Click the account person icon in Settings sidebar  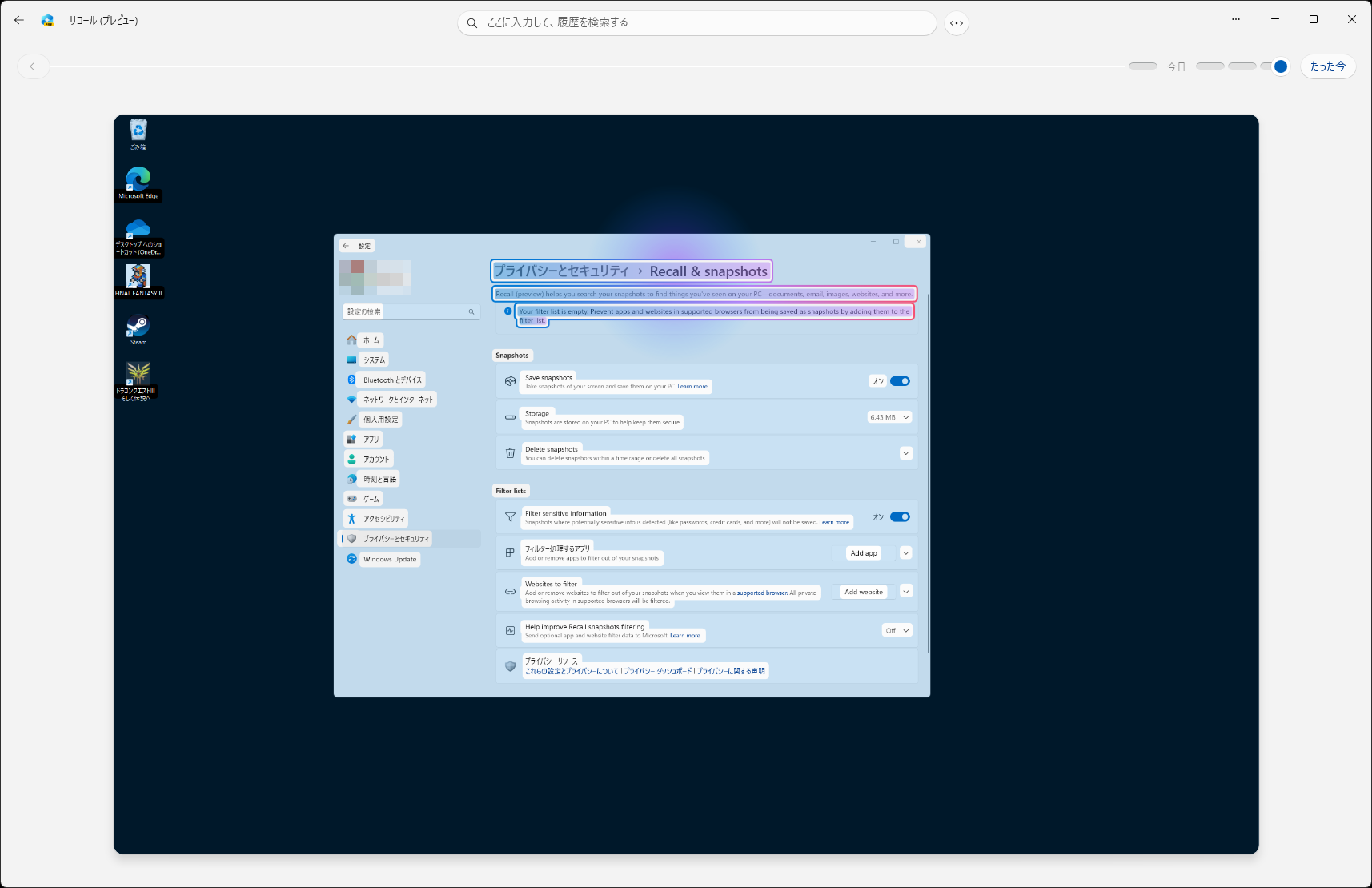pyautogui.click(x=351, y=459)
